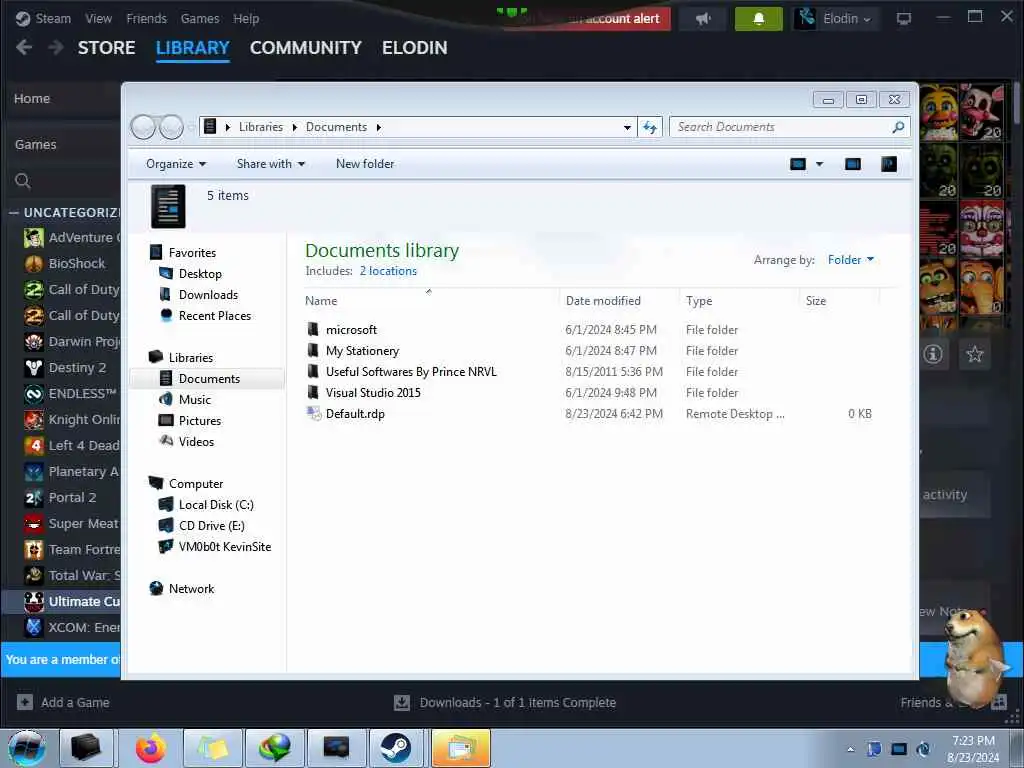The height and width of the screenshot is (768, 1024).
Task: Open the Help menu in Steam
Action: [x=246, y=18]
